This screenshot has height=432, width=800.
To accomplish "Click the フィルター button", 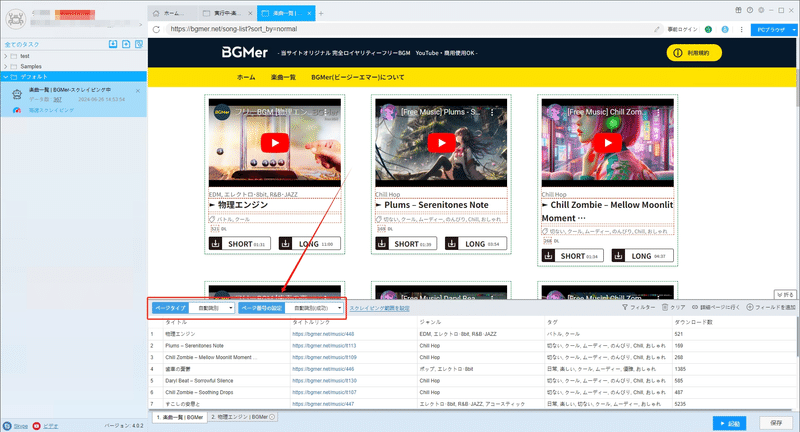I will tap(639, 307).
